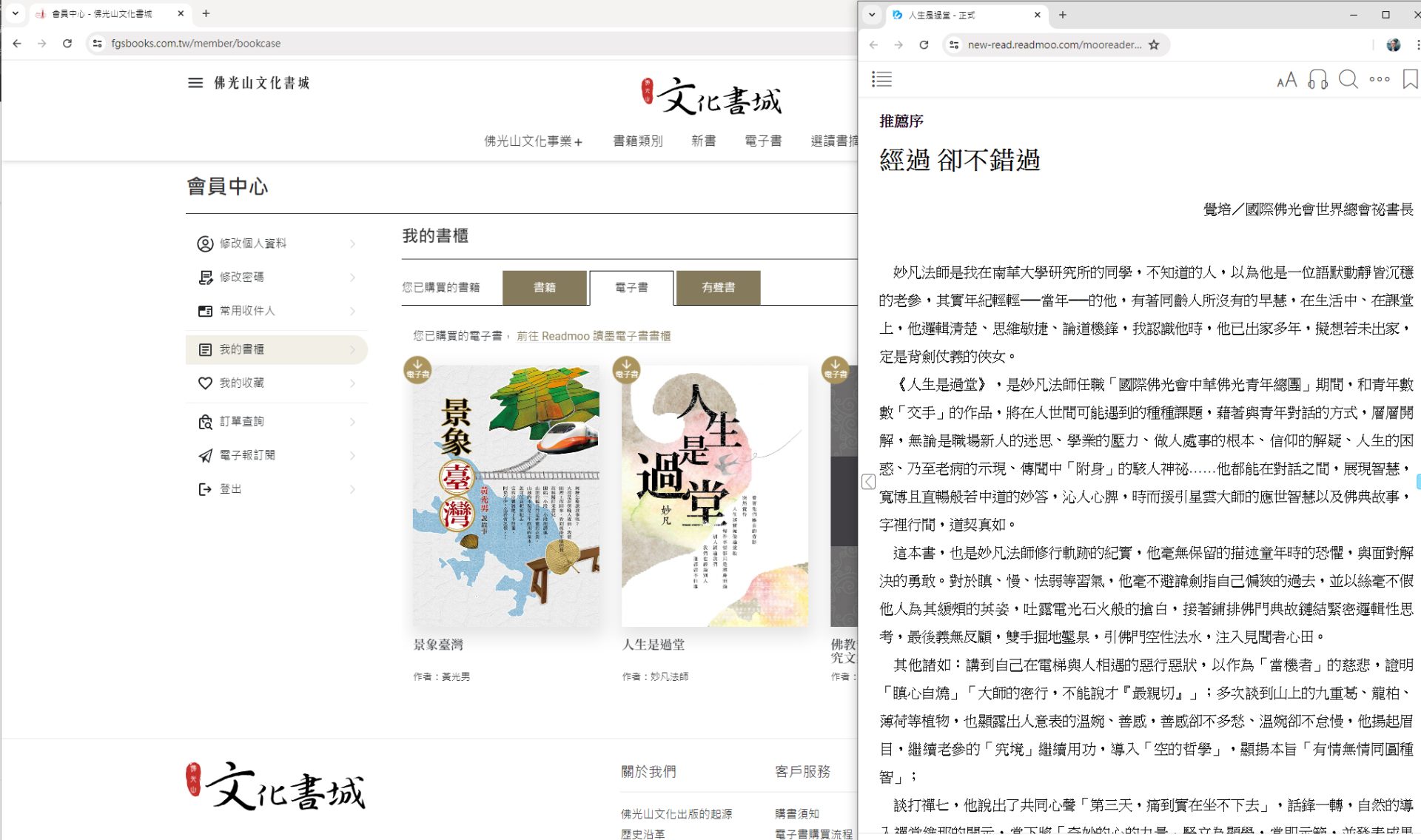Click 作者：妙凡法師 text under book
Viewport: 1421px width, 840px height.
655,676
